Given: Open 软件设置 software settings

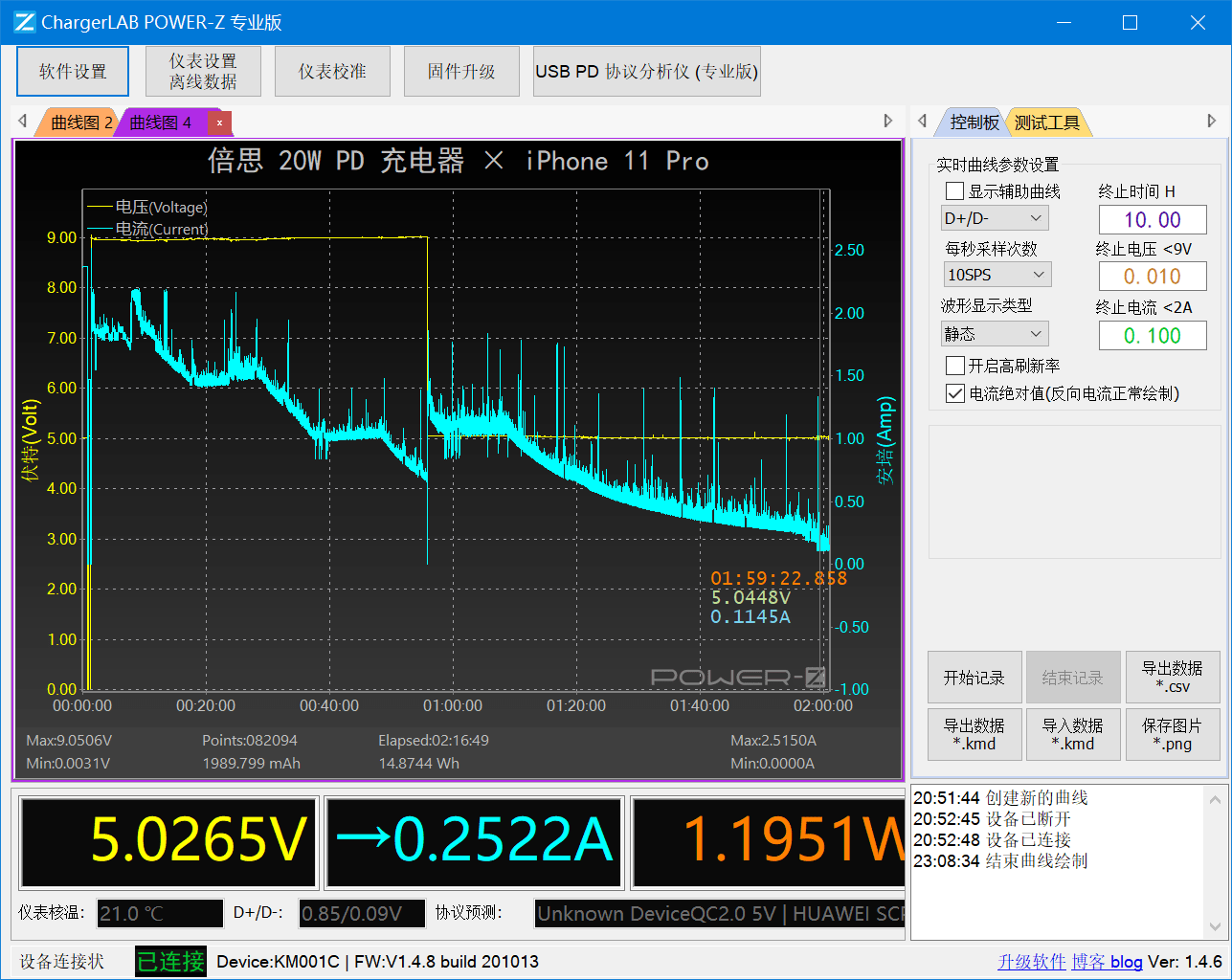Looking at the screenshot, I should coord(73,72).
